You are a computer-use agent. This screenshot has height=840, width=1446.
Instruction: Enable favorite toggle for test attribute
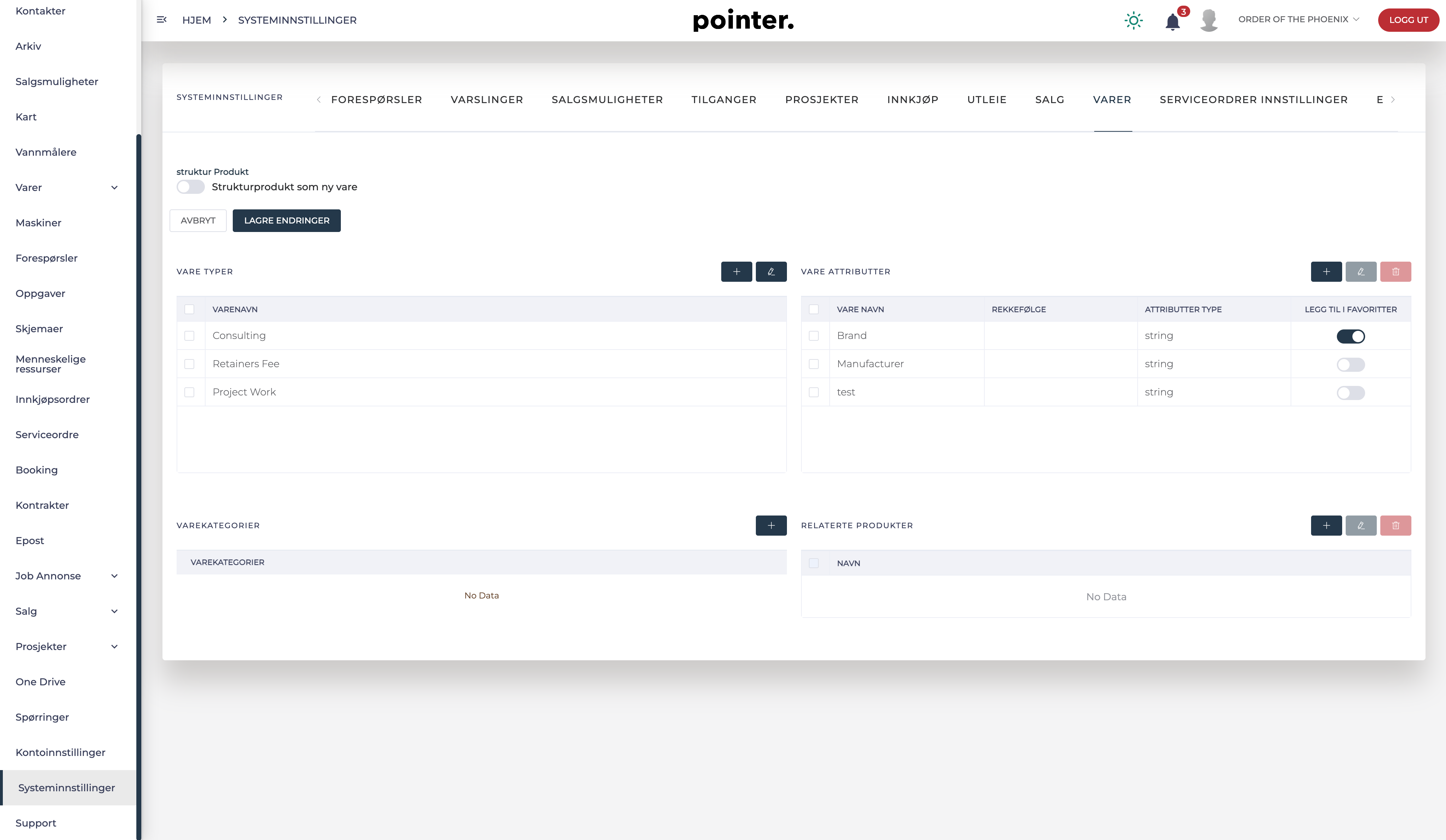pyautogui.click(x=1351, y=393)
